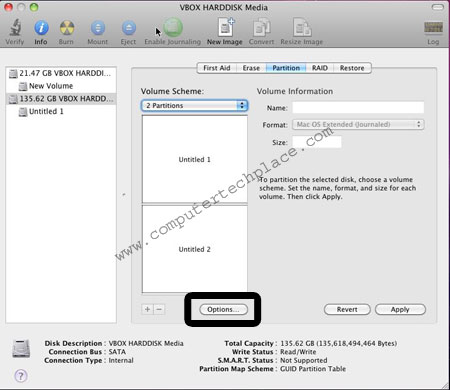This screenshot has width=450, height=390.
Task: Click the volume Name input field
Action: 358,108
